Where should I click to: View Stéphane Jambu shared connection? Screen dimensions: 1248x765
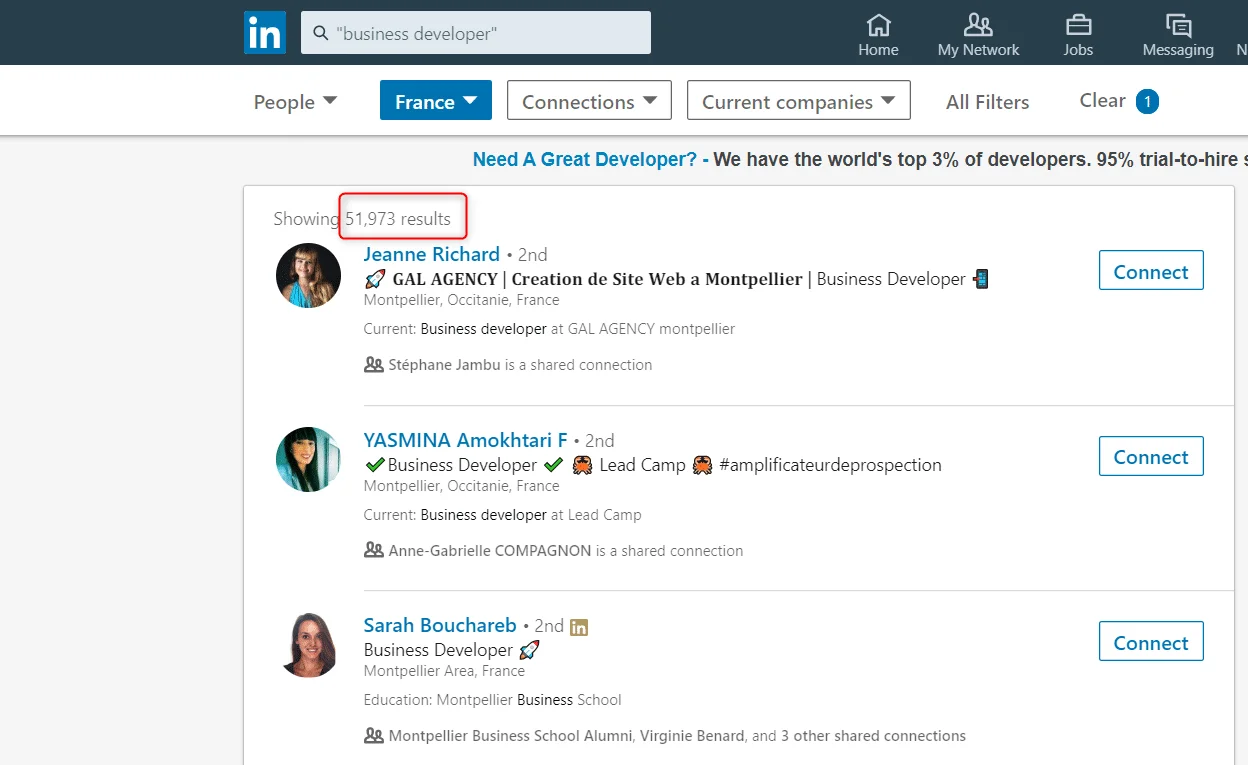pyautogui.click(x=520, y=365)
